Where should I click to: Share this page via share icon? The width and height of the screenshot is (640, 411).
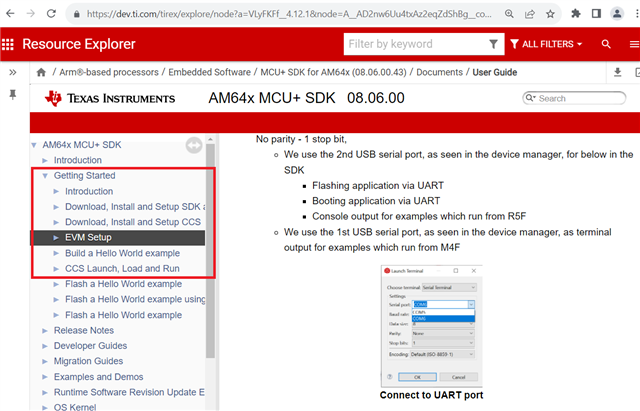(x=530, y=14)
